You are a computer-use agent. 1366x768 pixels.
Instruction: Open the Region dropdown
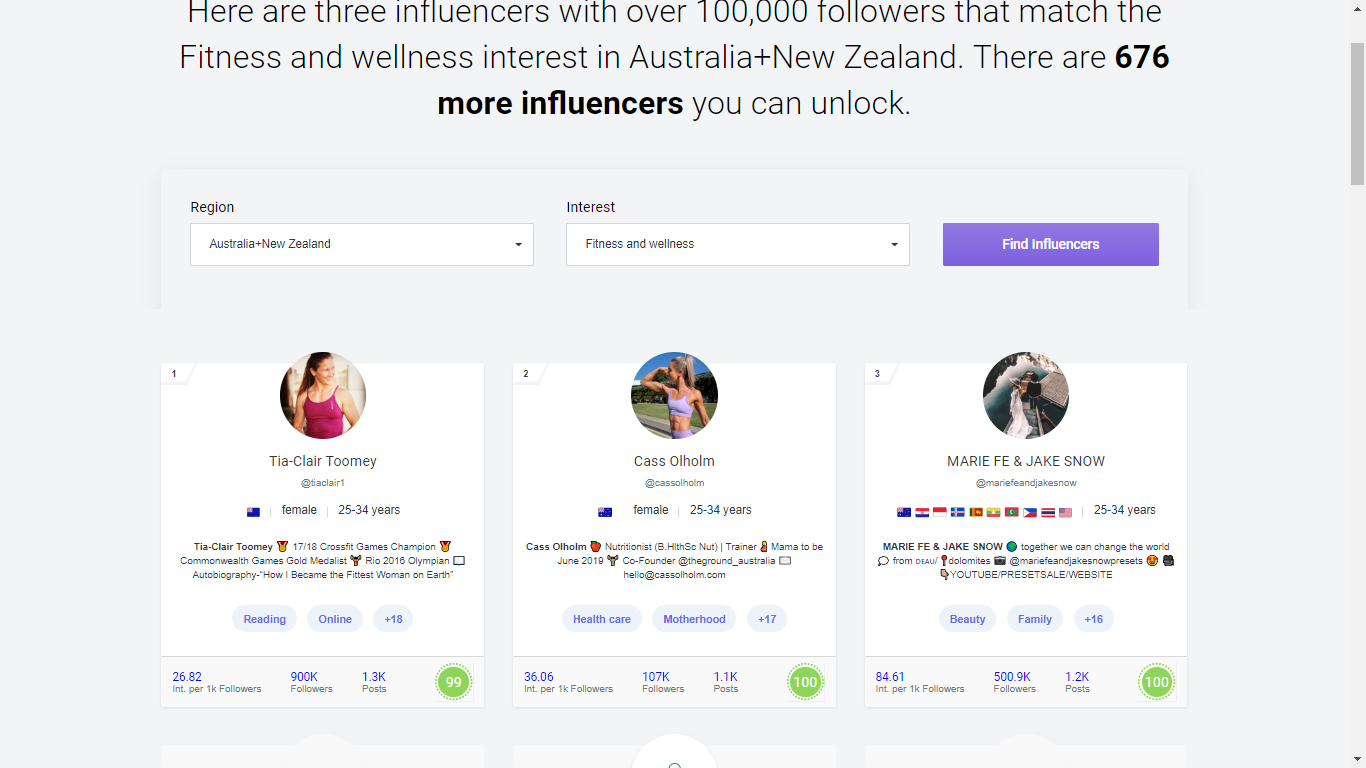[361, 244]
